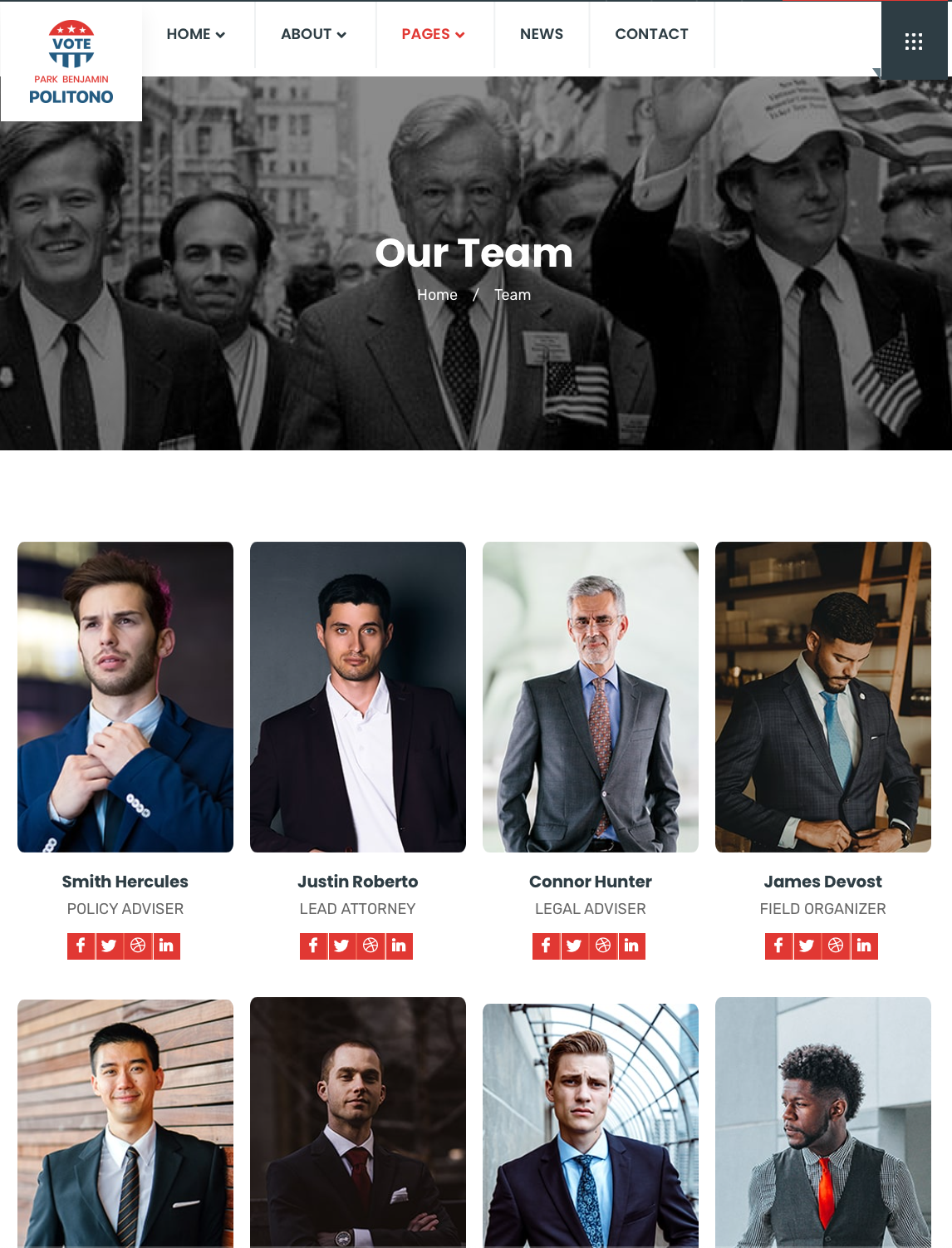952x1248 pixels.
Task: Open the News menu item
Action: point(542,34)
